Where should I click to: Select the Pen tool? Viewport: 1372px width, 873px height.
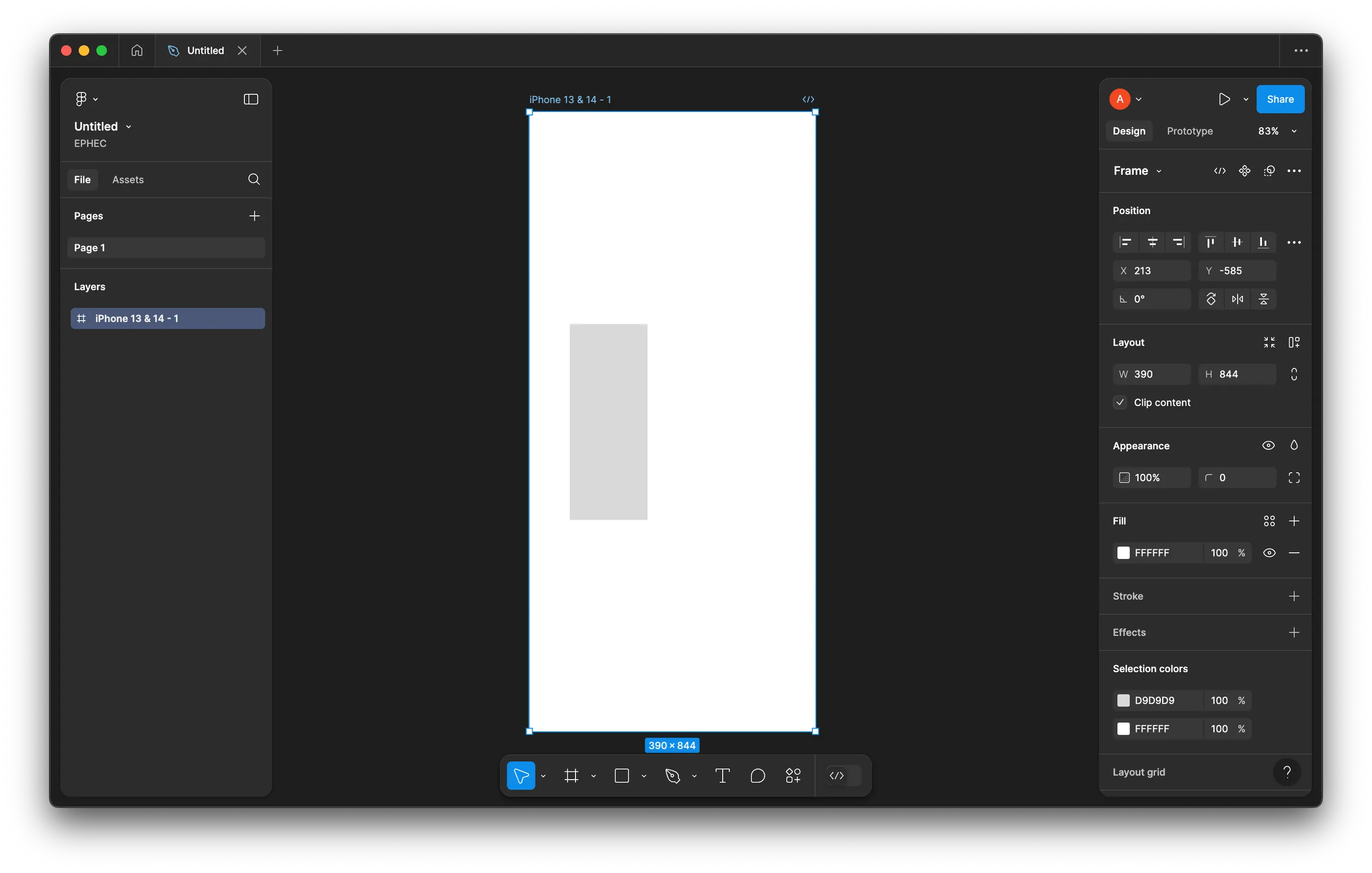[x=672, y=776]
